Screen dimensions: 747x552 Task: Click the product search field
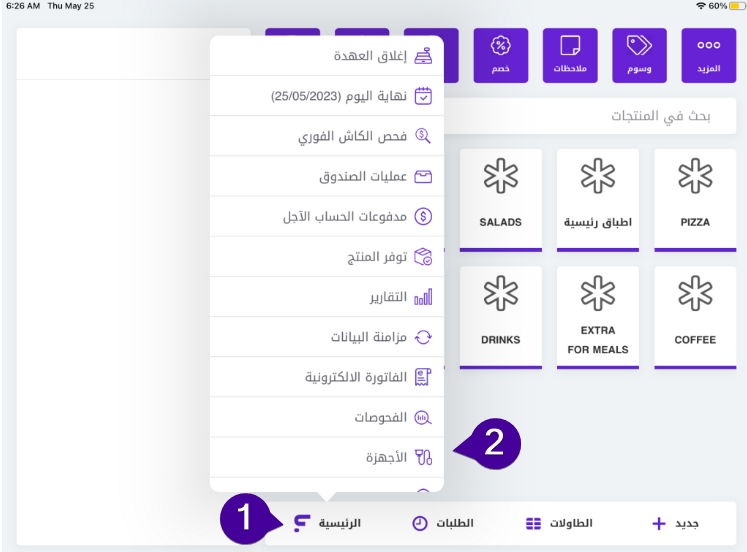tap(590, 116)
